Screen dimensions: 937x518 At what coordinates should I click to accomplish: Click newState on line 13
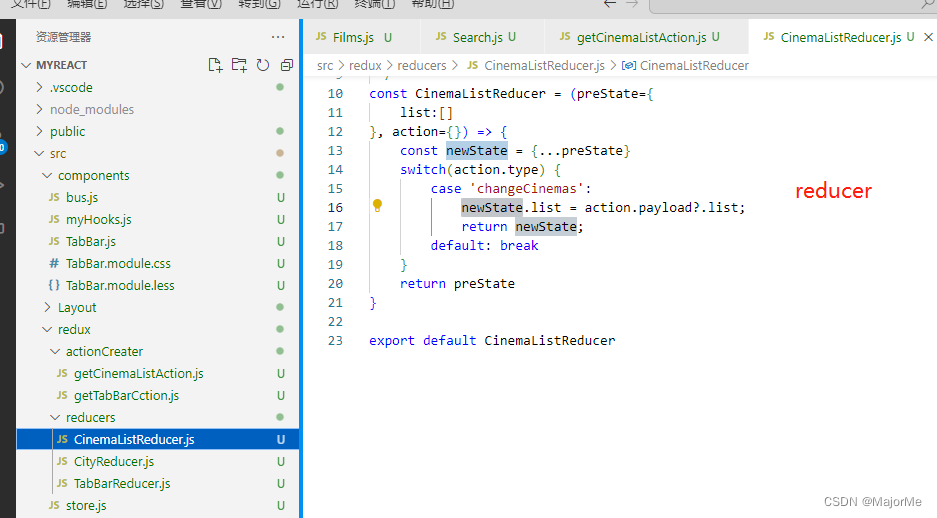pyautogui.click(x=476, y=151)
